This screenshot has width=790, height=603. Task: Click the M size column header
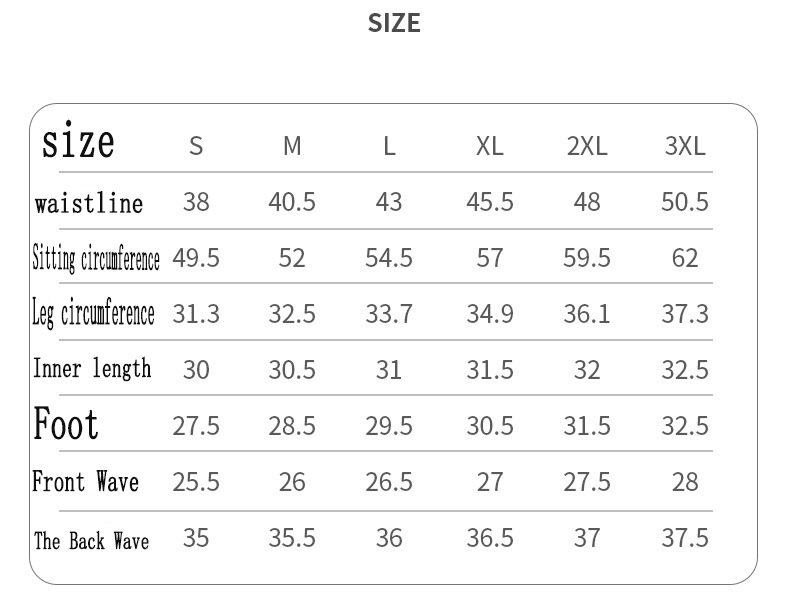(x=292, y=146)
